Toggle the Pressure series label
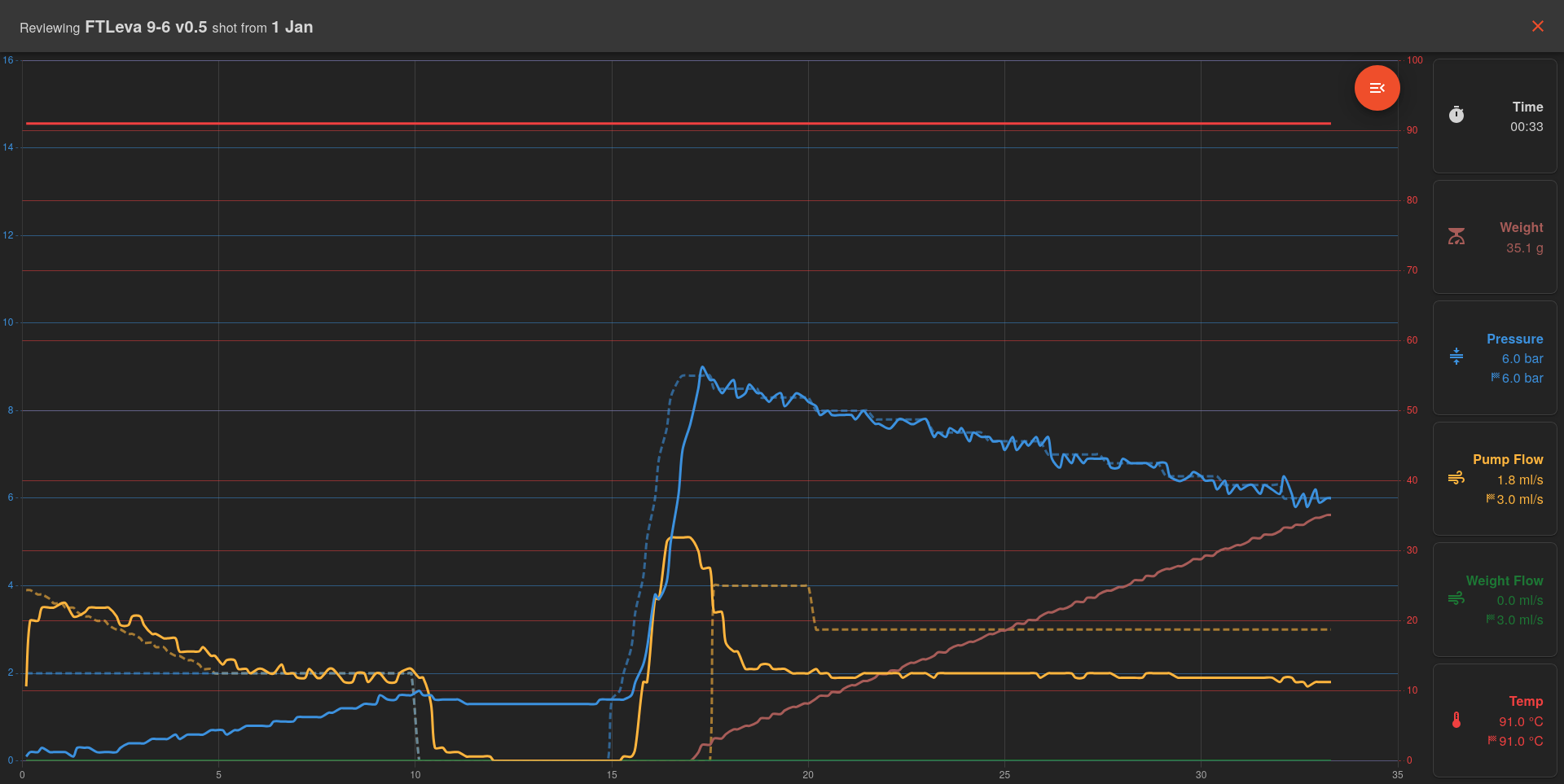Viewport: 1564px width, 784px height. (1514, 339)
